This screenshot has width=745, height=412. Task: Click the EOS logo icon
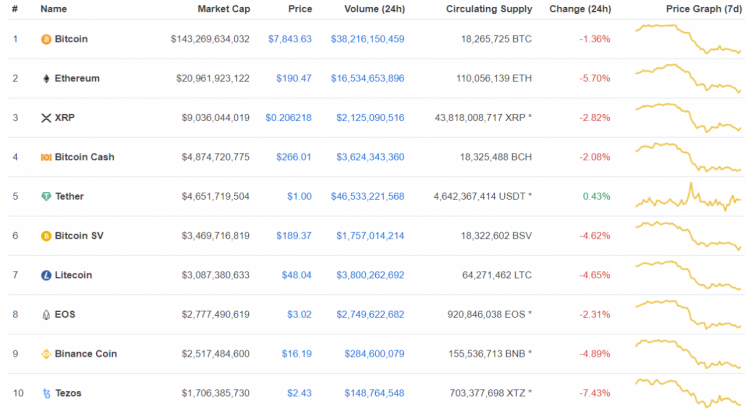coord(46,315)
